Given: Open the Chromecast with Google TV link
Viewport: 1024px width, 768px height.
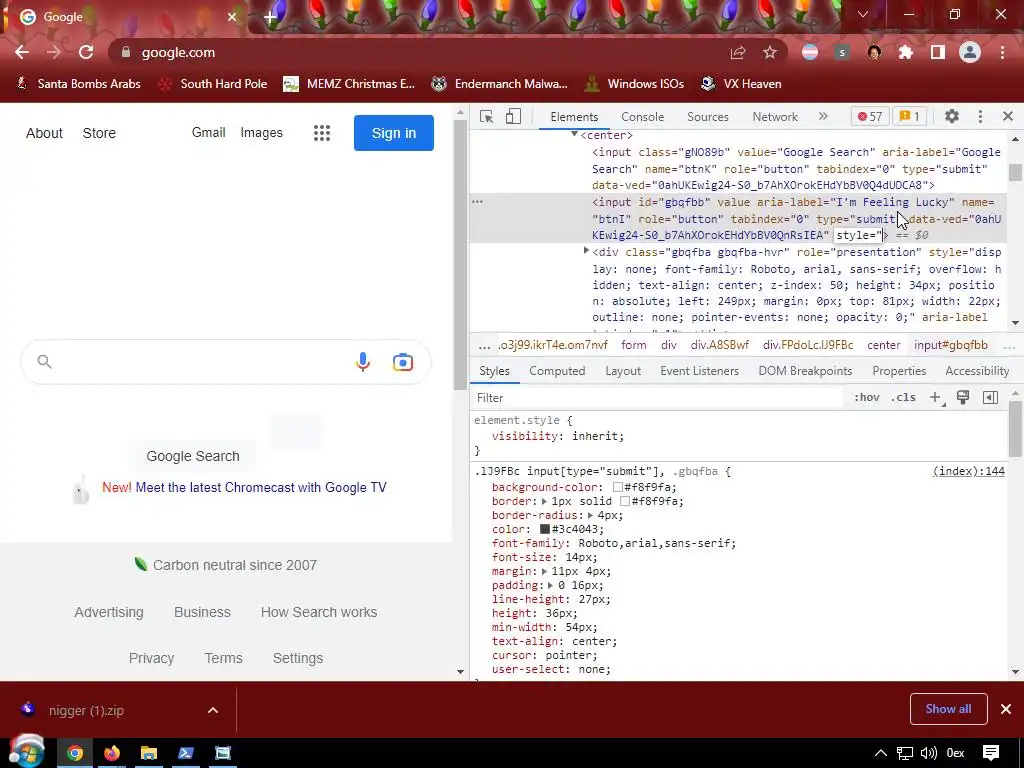Looking at the screenshot, I should click(x=261, y=488).
